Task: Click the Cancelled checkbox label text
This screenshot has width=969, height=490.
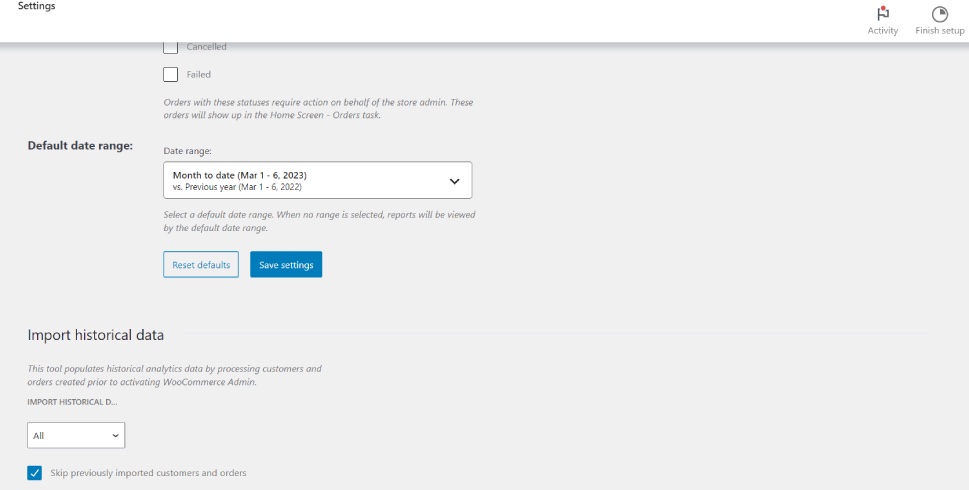Action: click(x=206, y=47)
